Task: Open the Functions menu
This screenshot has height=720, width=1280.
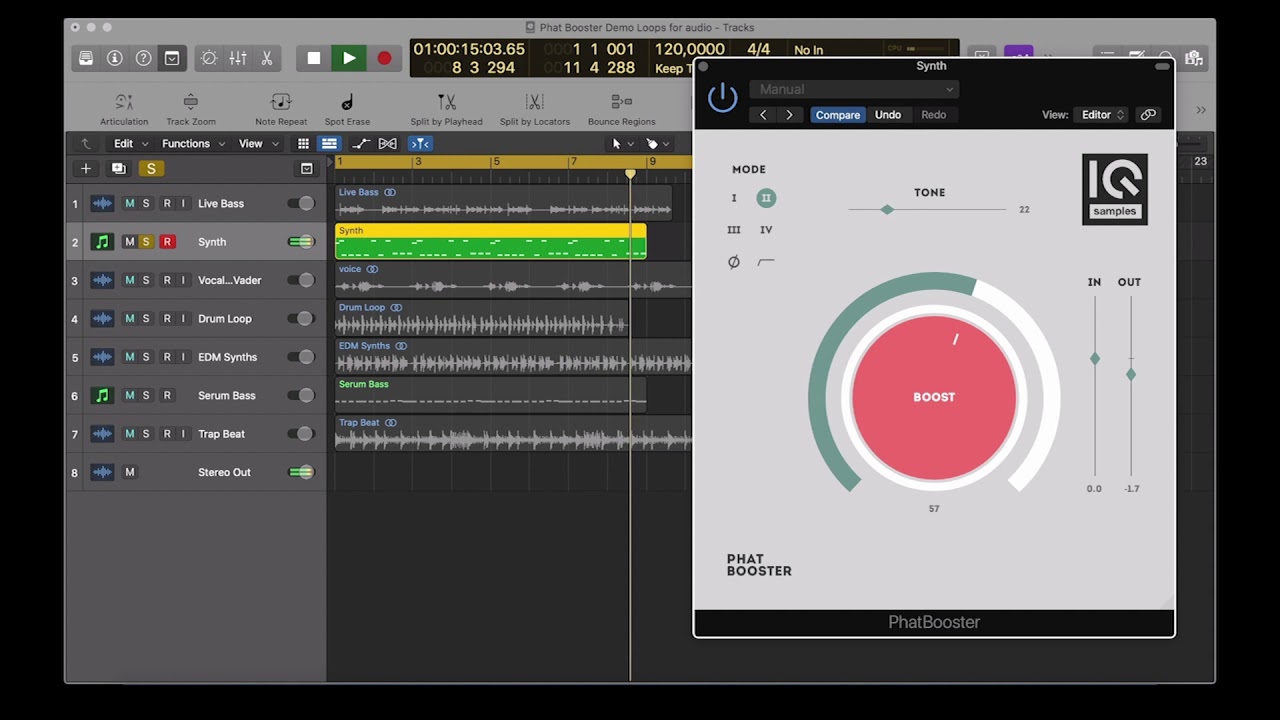Action: point(194,144)
